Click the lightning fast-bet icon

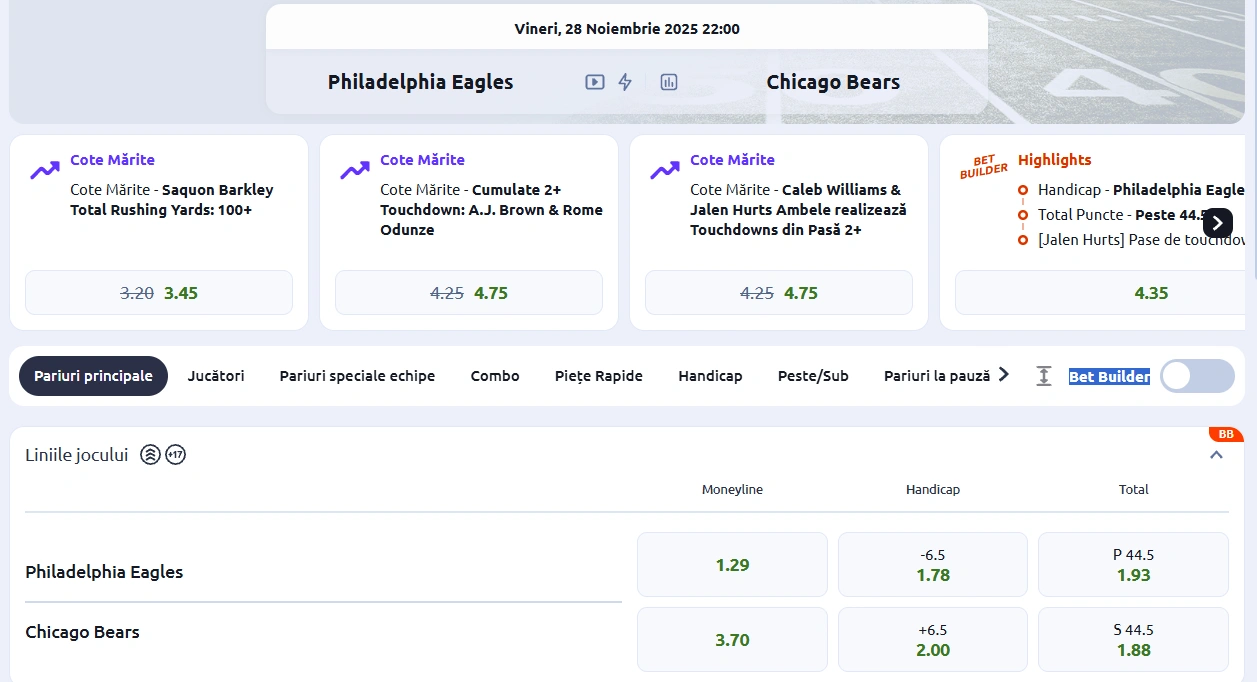click(625, 82)
